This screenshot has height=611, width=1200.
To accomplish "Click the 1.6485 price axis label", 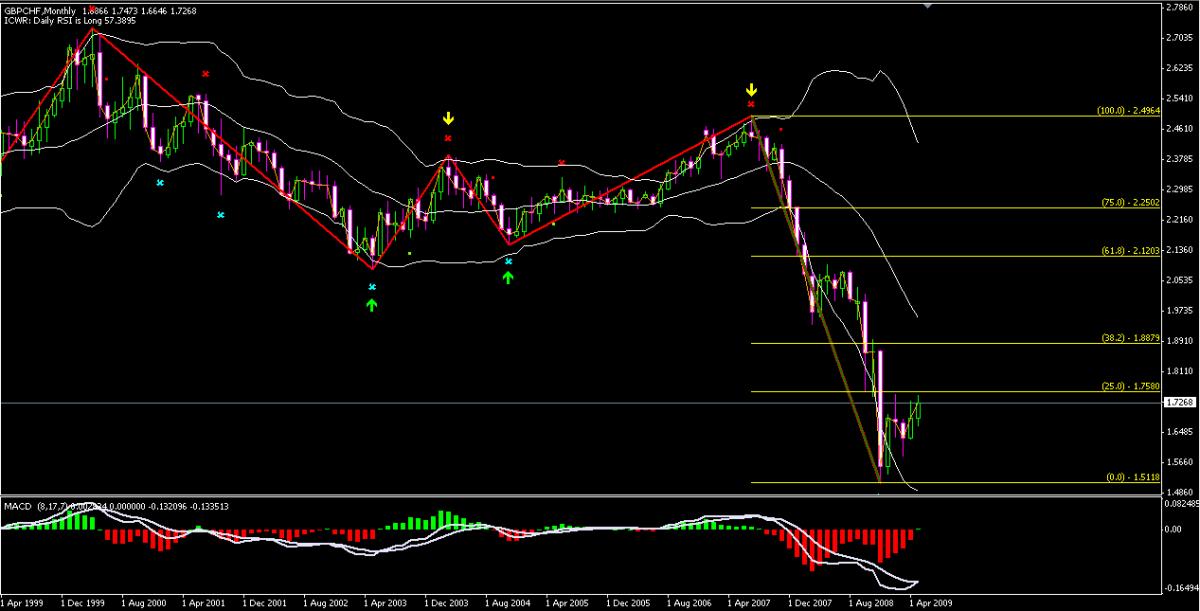I will [1180, 432].
